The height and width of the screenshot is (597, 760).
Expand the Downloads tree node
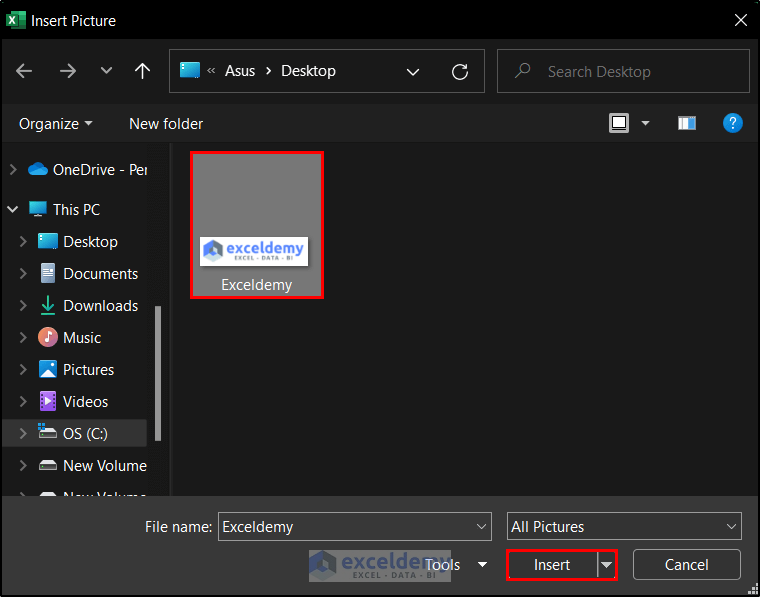pos(23,305)
